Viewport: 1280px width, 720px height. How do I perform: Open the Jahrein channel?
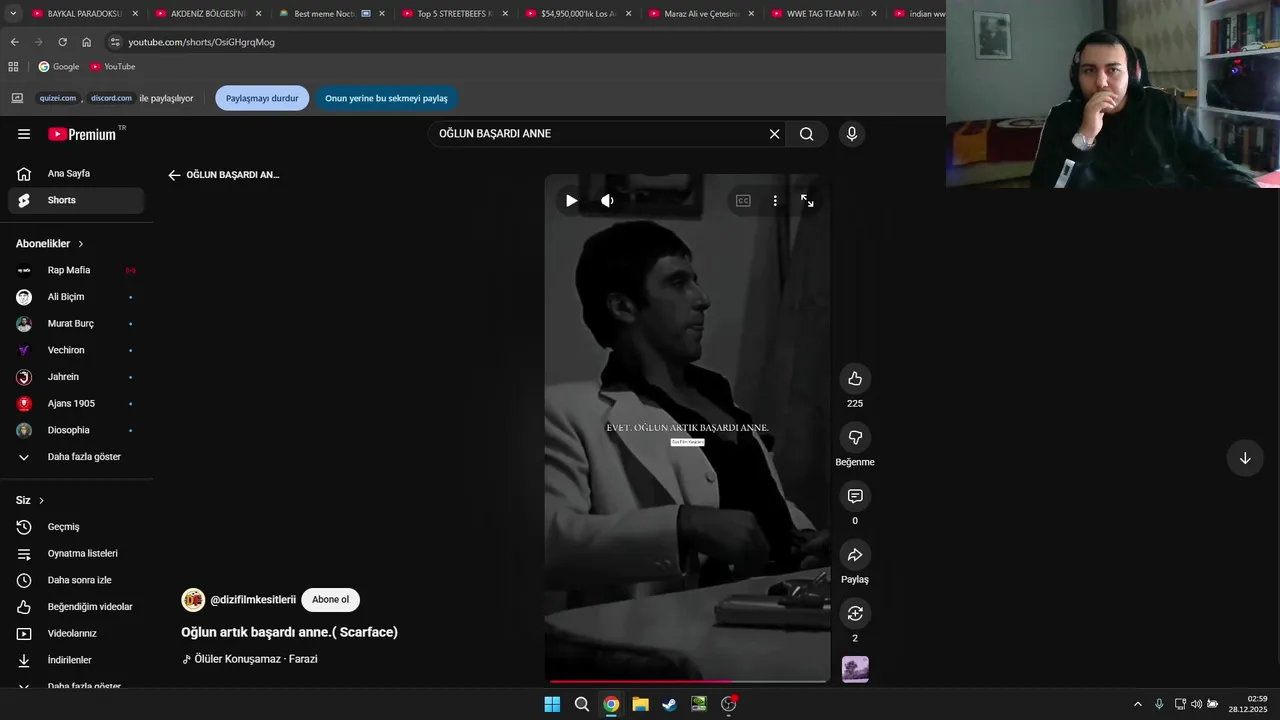coord(76,377)
